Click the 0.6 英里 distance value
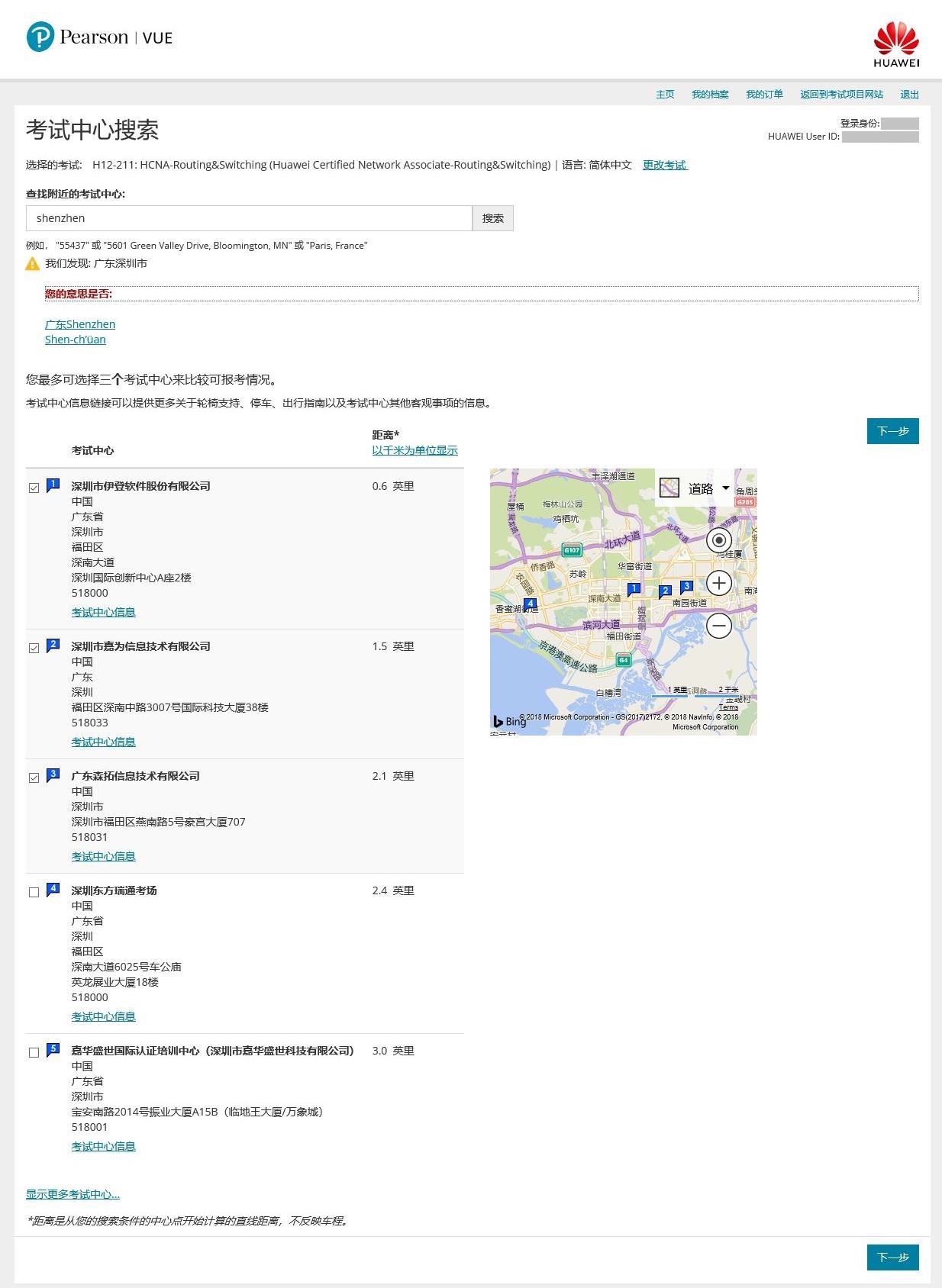The image size is (942, 1288). [x=393, y=486]
